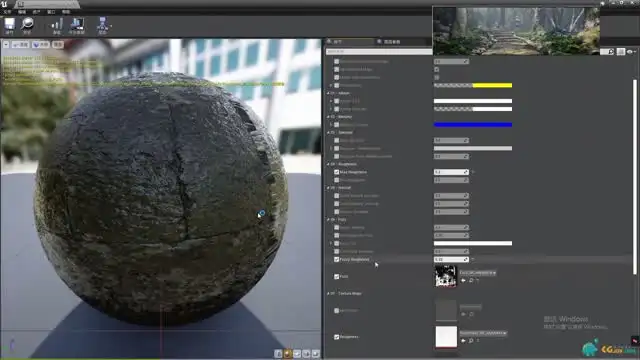
Task: Click the Params bar-chart toolbar icon
Action: [x=57, y=24]
